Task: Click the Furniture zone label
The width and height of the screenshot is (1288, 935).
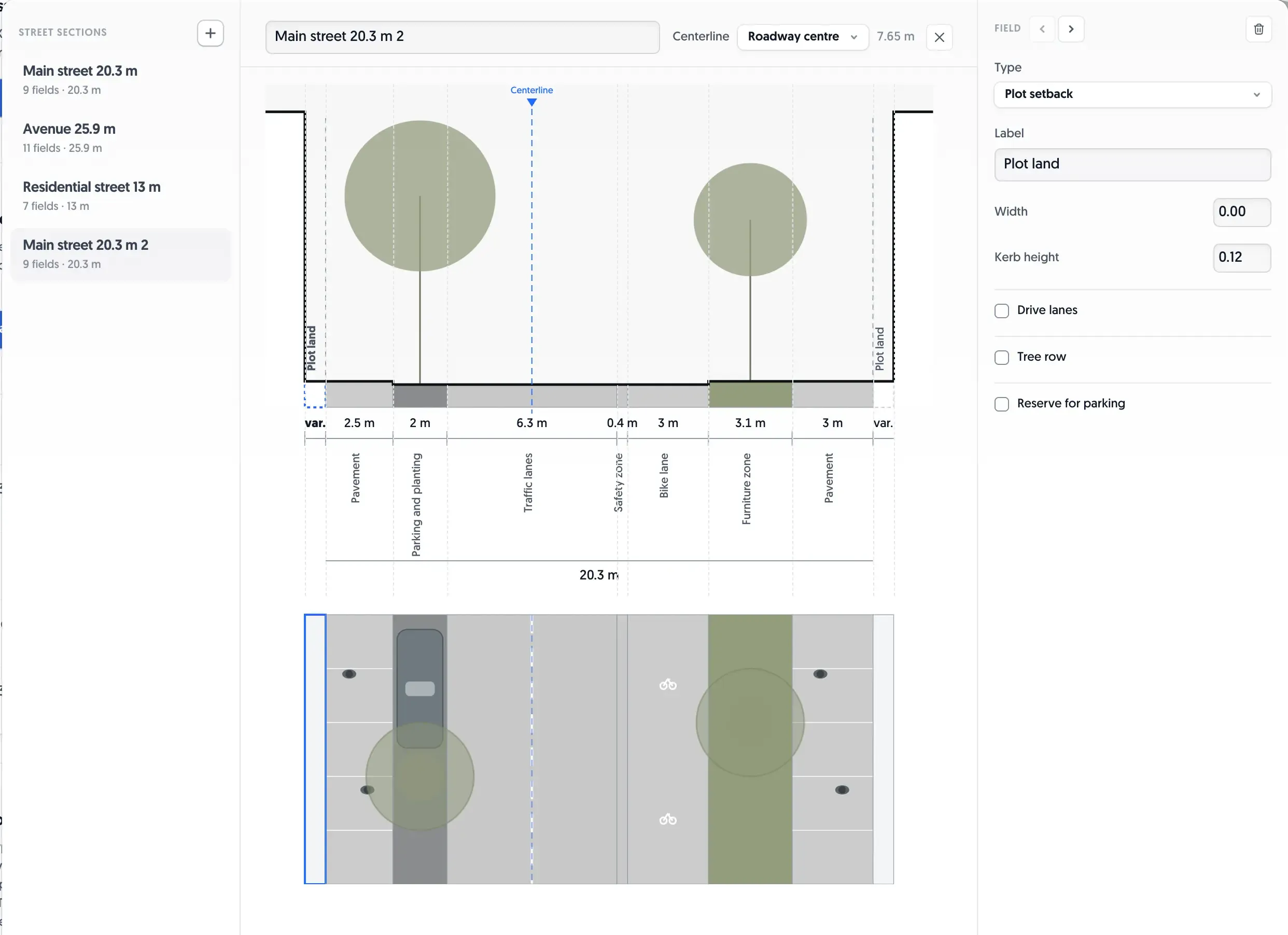Action: 746,489
